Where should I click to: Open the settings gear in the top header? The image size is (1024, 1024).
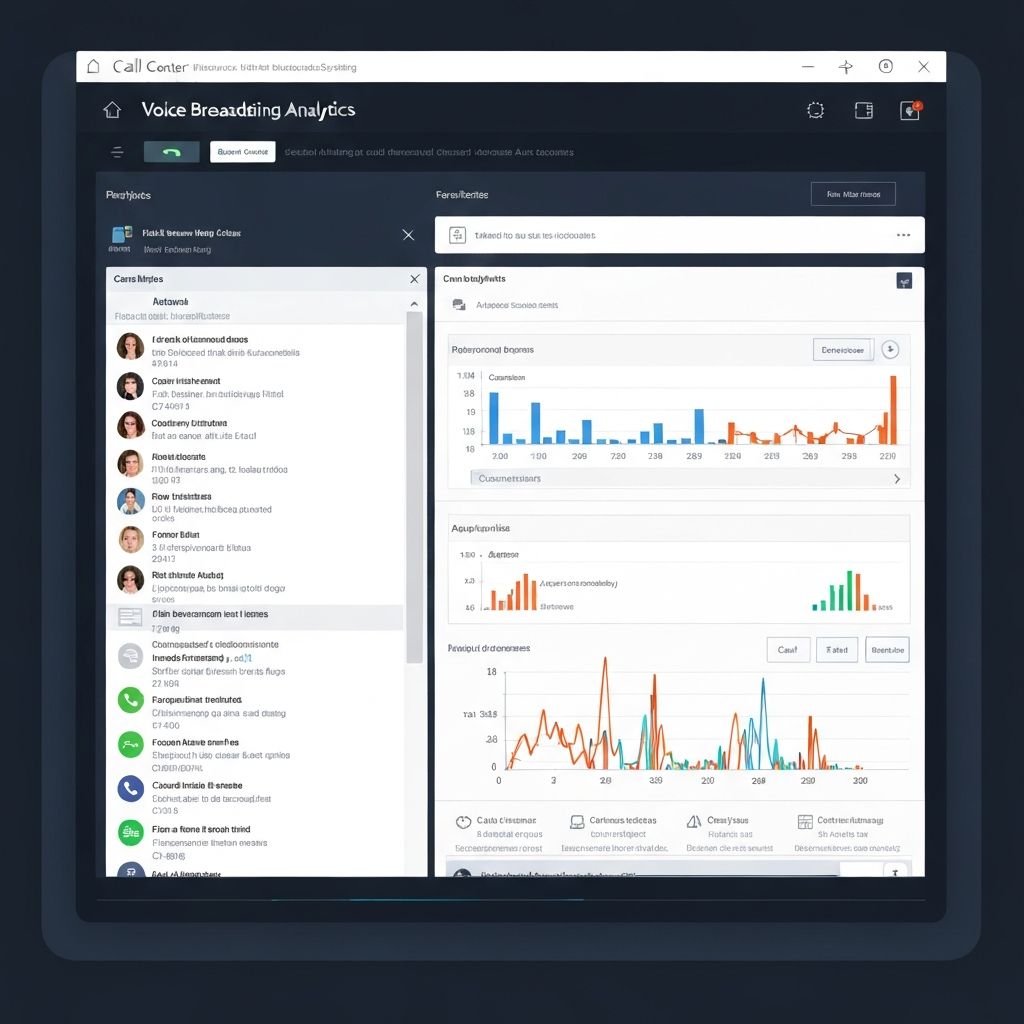(x=815, y=111)
